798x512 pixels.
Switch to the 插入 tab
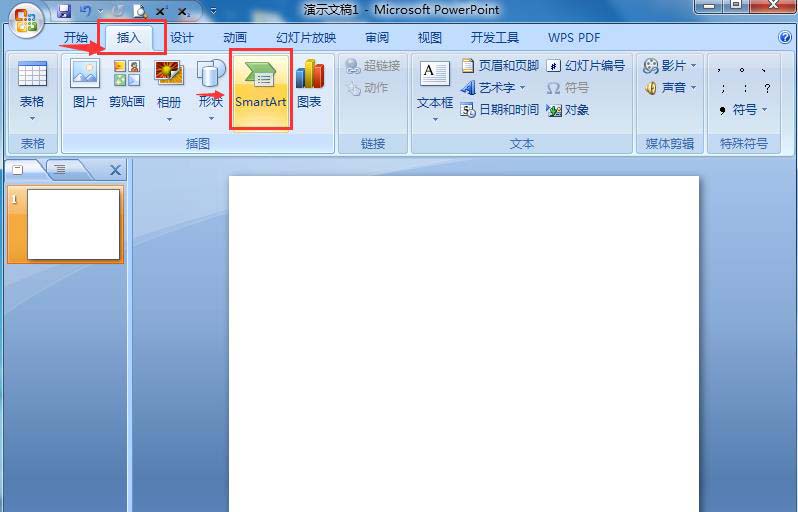coord(128,38)
